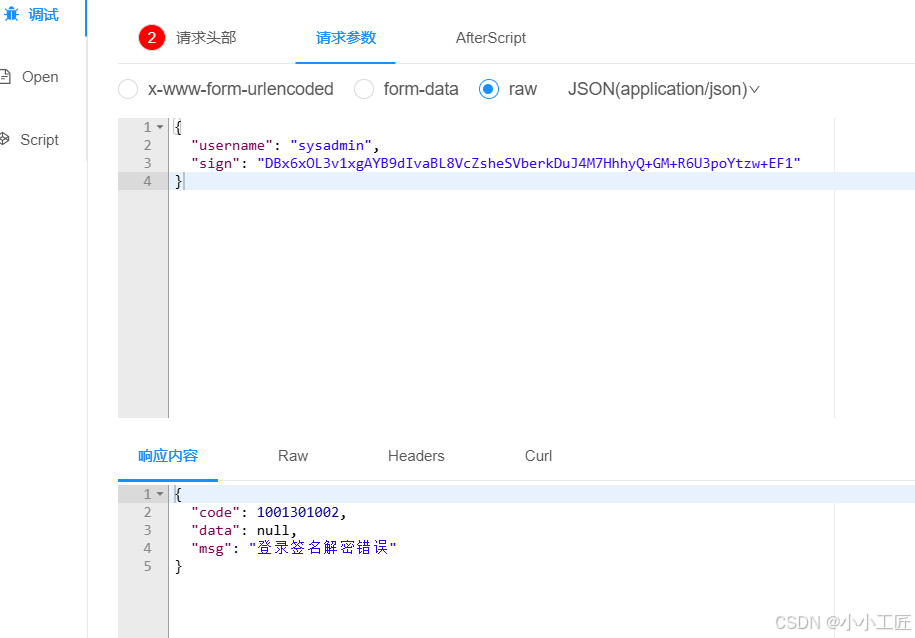This screenshot has height=638, width=915.
Task: Select the x-www-form-urlencoded radio button
Action: click(128, 89)
